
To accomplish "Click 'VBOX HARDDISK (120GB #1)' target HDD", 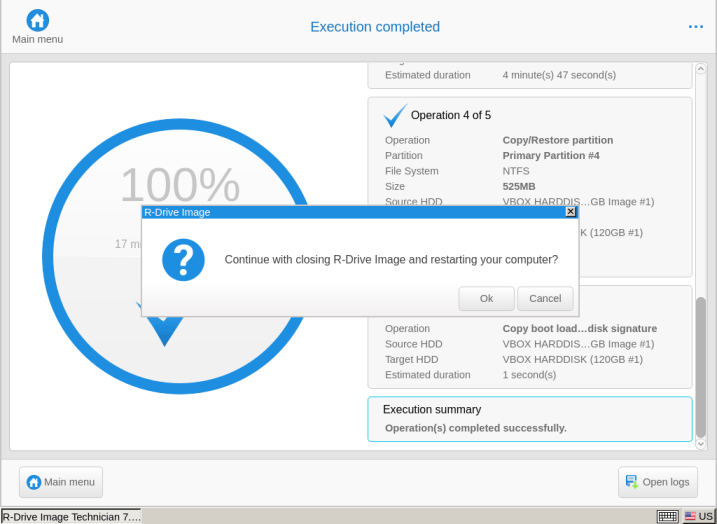I will pyautogui.click(x=573, y=359).
